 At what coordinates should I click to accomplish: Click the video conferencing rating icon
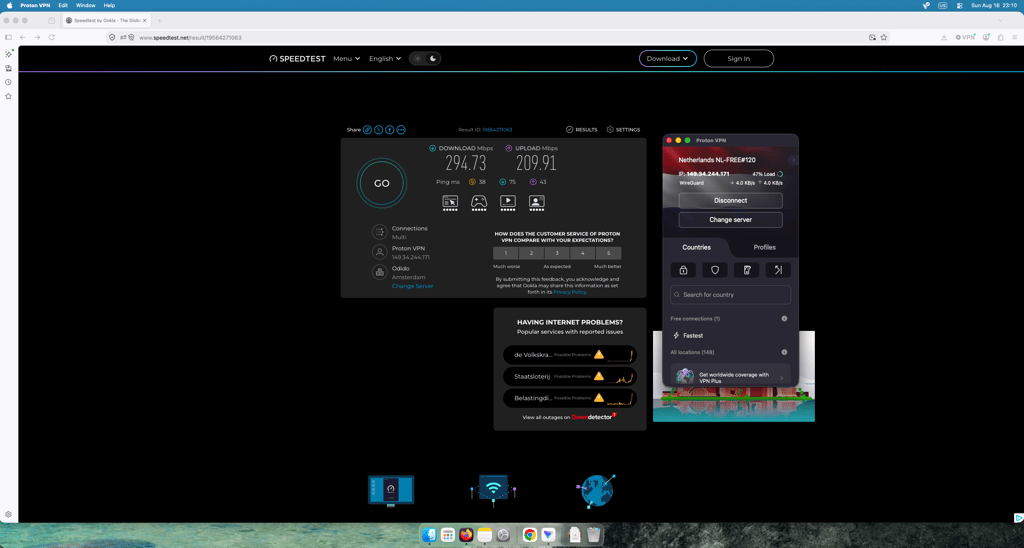click(x=536, y=202)
